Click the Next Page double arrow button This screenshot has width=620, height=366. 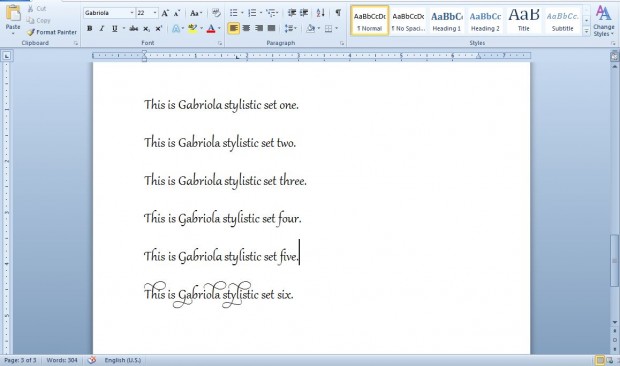614,349
